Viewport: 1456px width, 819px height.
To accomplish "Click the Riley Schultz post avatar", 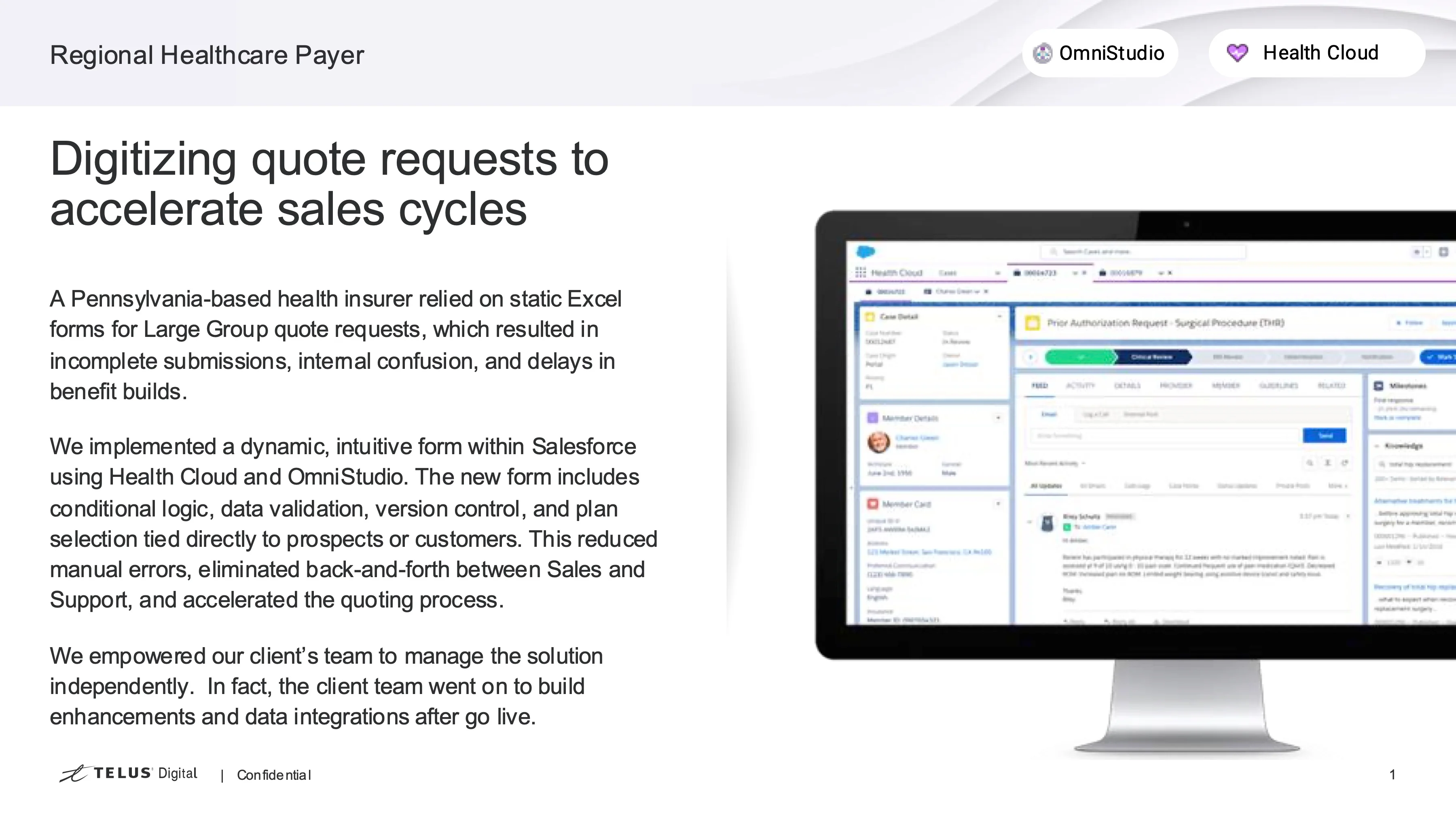I will pyautogui.click(x=1048, y=523).
